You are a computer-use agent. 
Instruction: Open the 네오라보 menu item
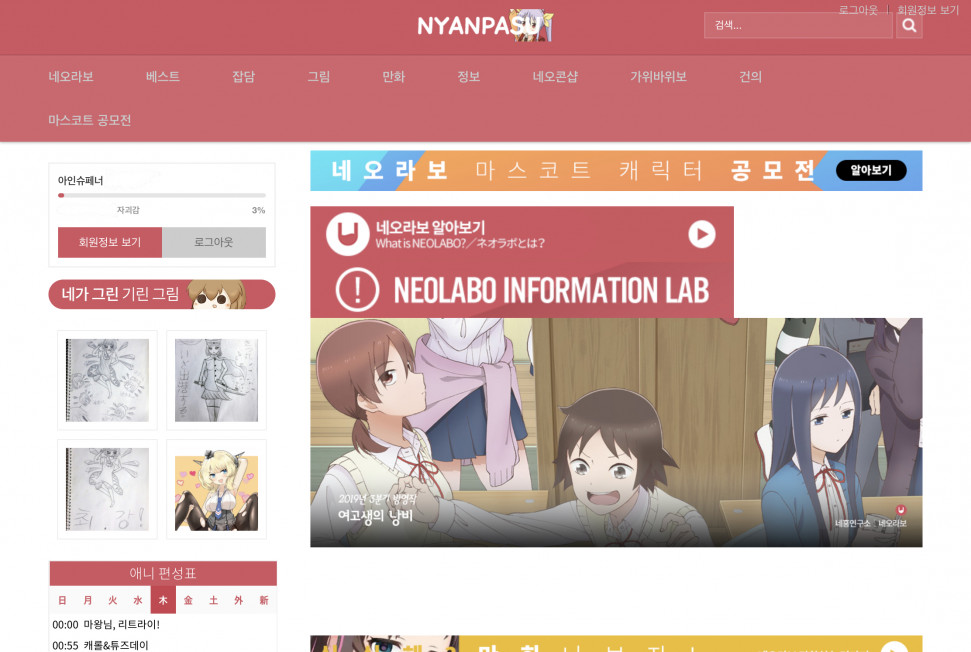pos(71,77)
